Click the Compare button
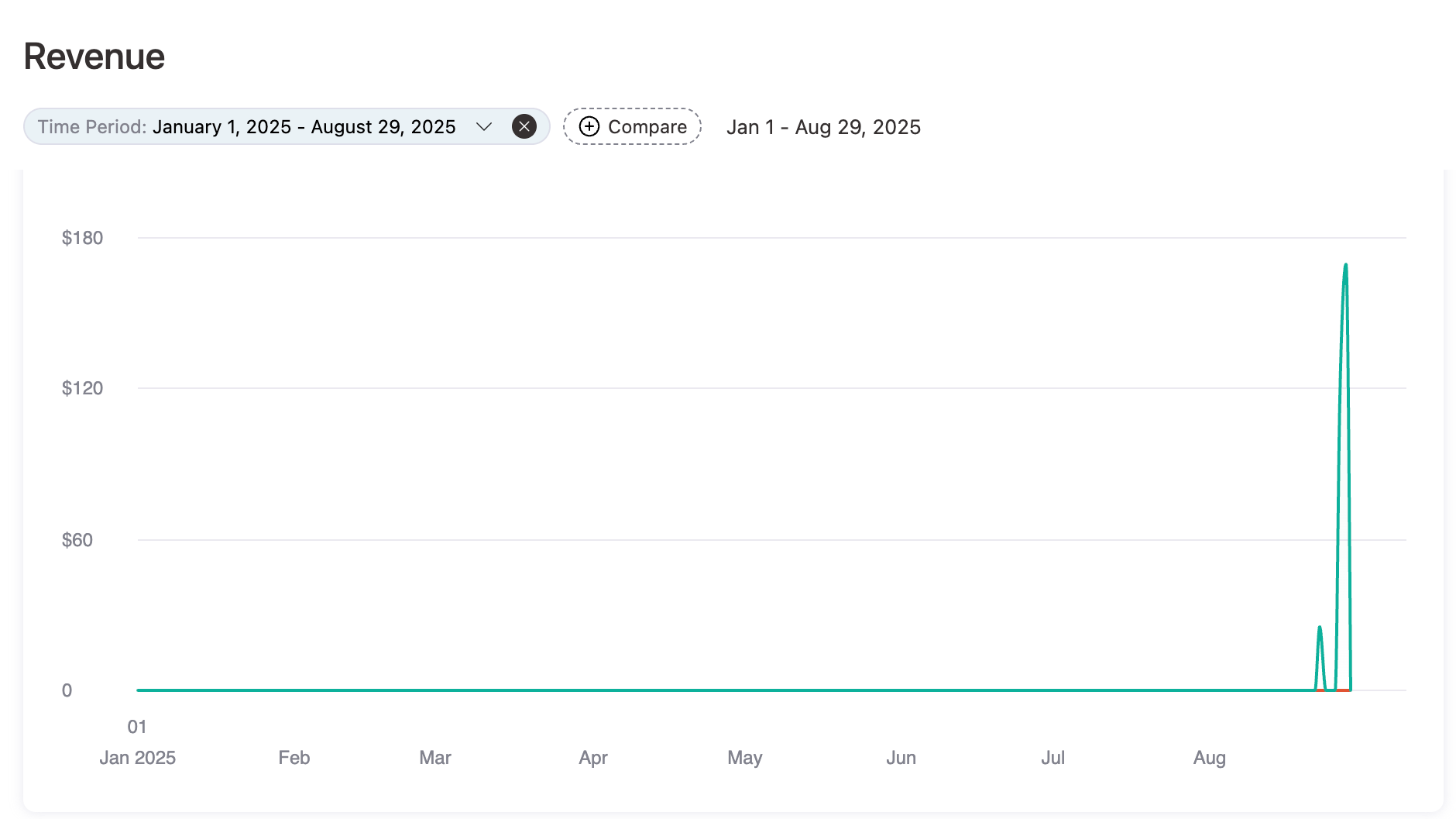The width and height of the screenshot is (1456, 819). click(x=632, y=126)
